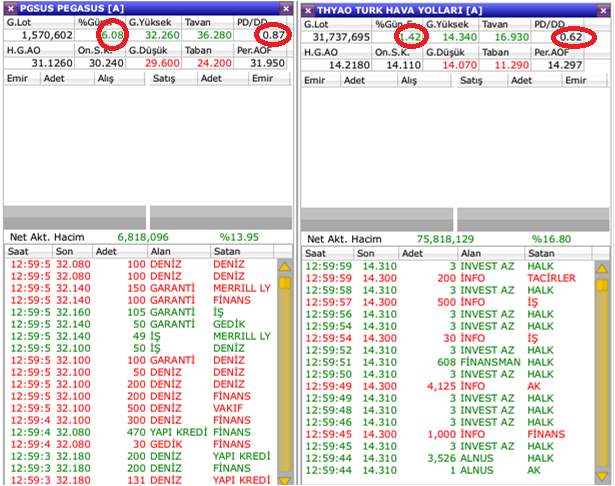Grab PGSUS trade list scrollbar thumb
The image size is (615, 486).
(285, 283)
